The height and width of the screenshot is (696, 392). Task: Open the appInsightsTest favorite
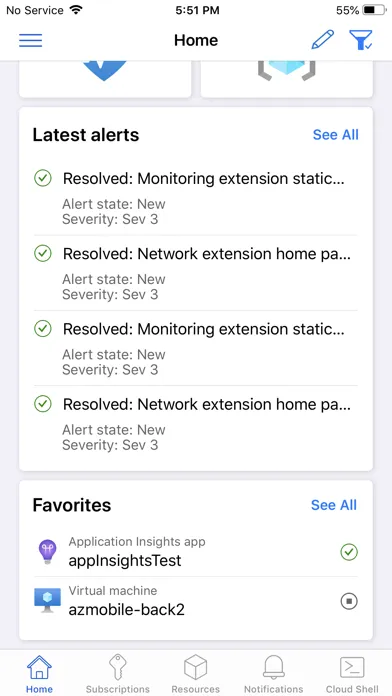tap(196, 552)
